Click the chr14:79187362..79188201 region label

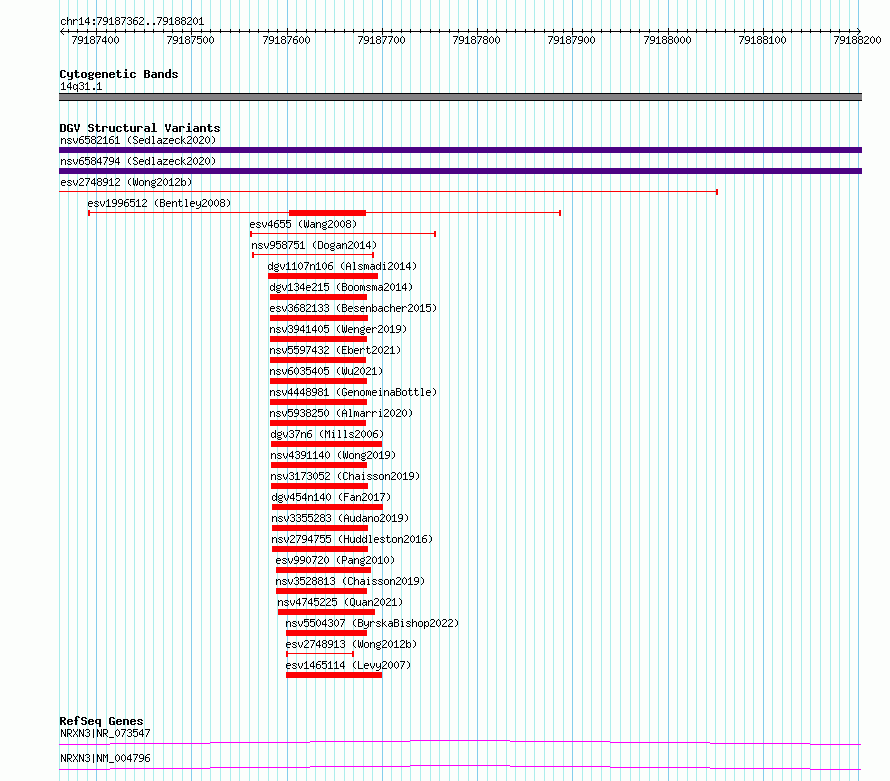pyautogui.click(x=132, y=22)
